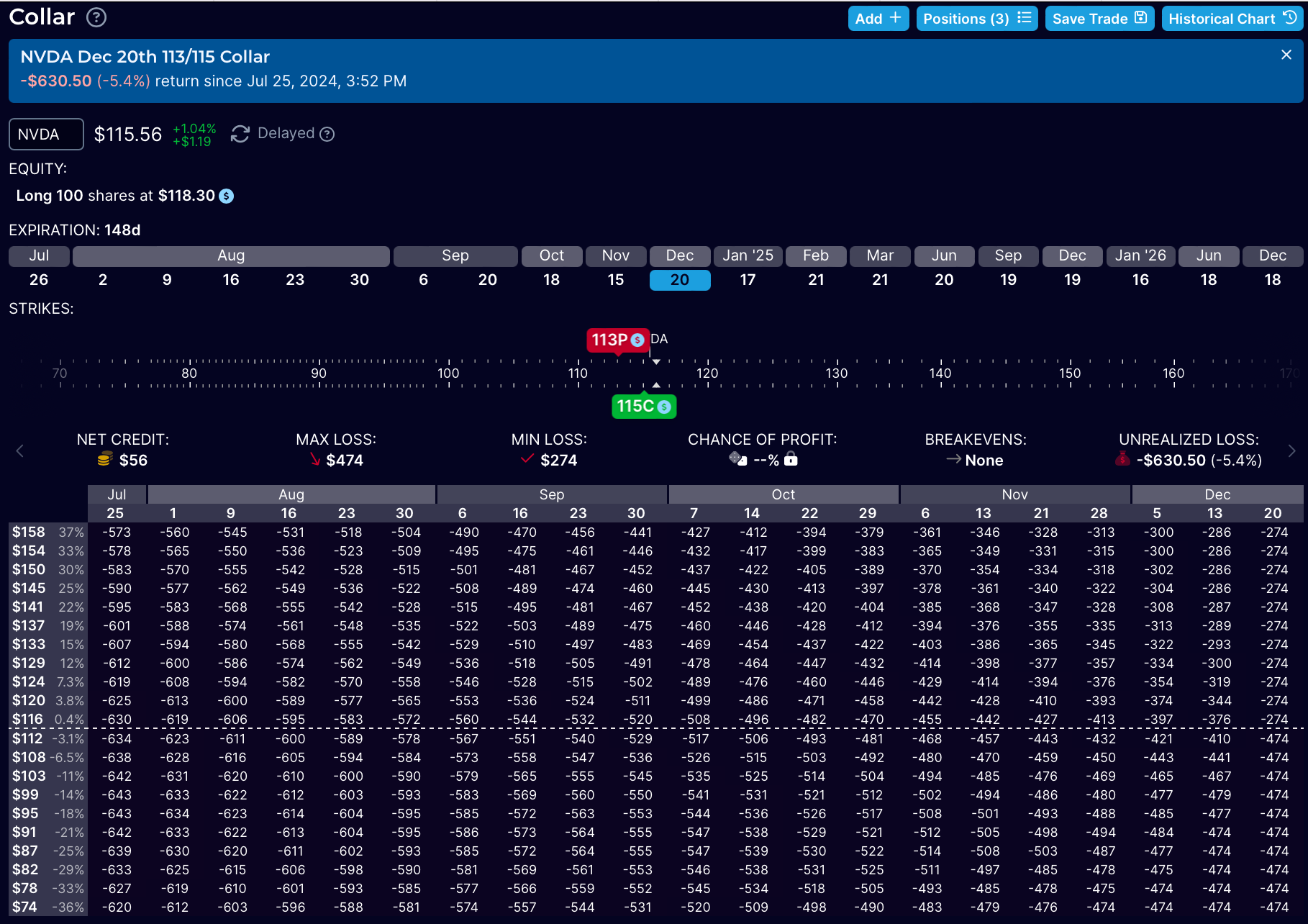
Task: Click the NVDA ticker symbol input field
Action: tap(46, 135)
